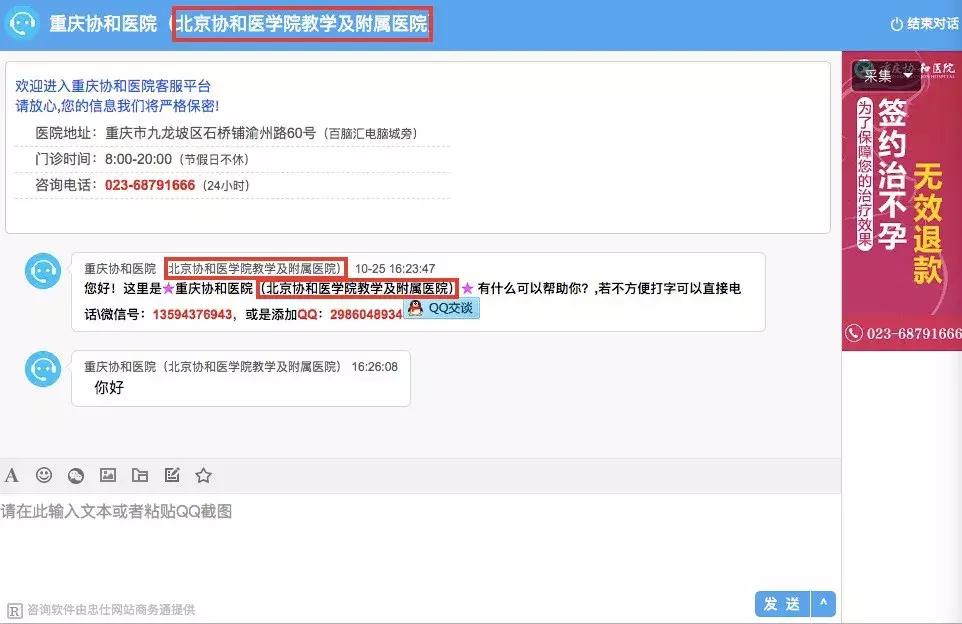Open the emoticon picker icon
Screen dimensions: 962x624
tap(45, 475)
